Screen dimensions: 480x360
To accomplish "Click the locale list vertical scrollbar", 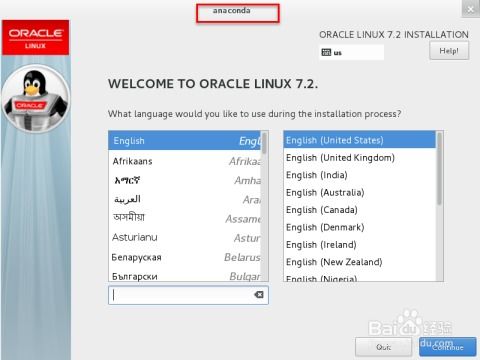I will 440,206.
